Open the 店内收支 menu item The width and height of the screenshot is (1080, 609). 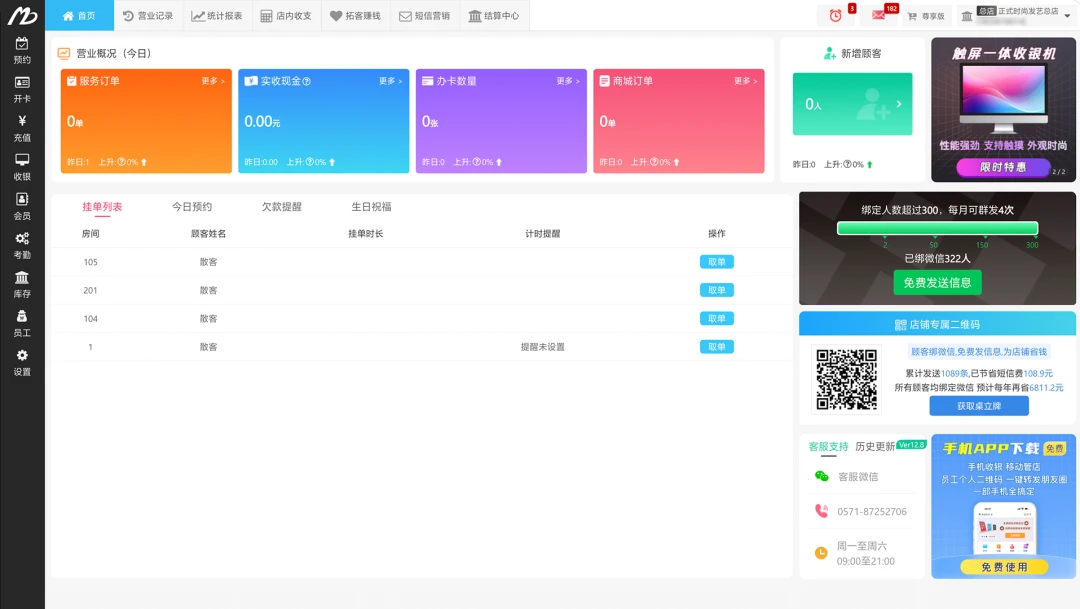tap(287, 15)
